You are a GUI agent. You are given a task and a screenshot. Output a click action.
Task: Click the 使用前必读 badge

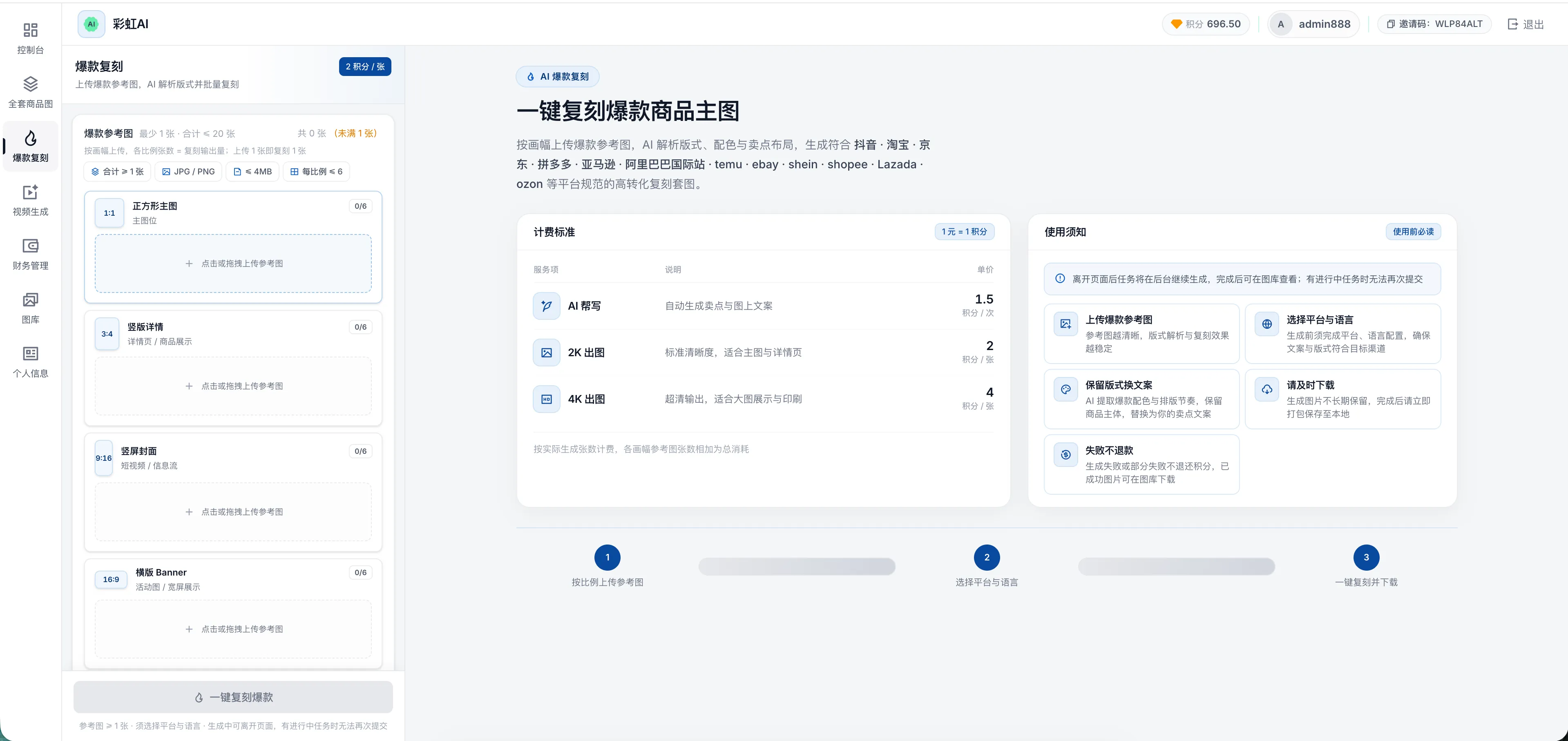[x=1413, y=232]
